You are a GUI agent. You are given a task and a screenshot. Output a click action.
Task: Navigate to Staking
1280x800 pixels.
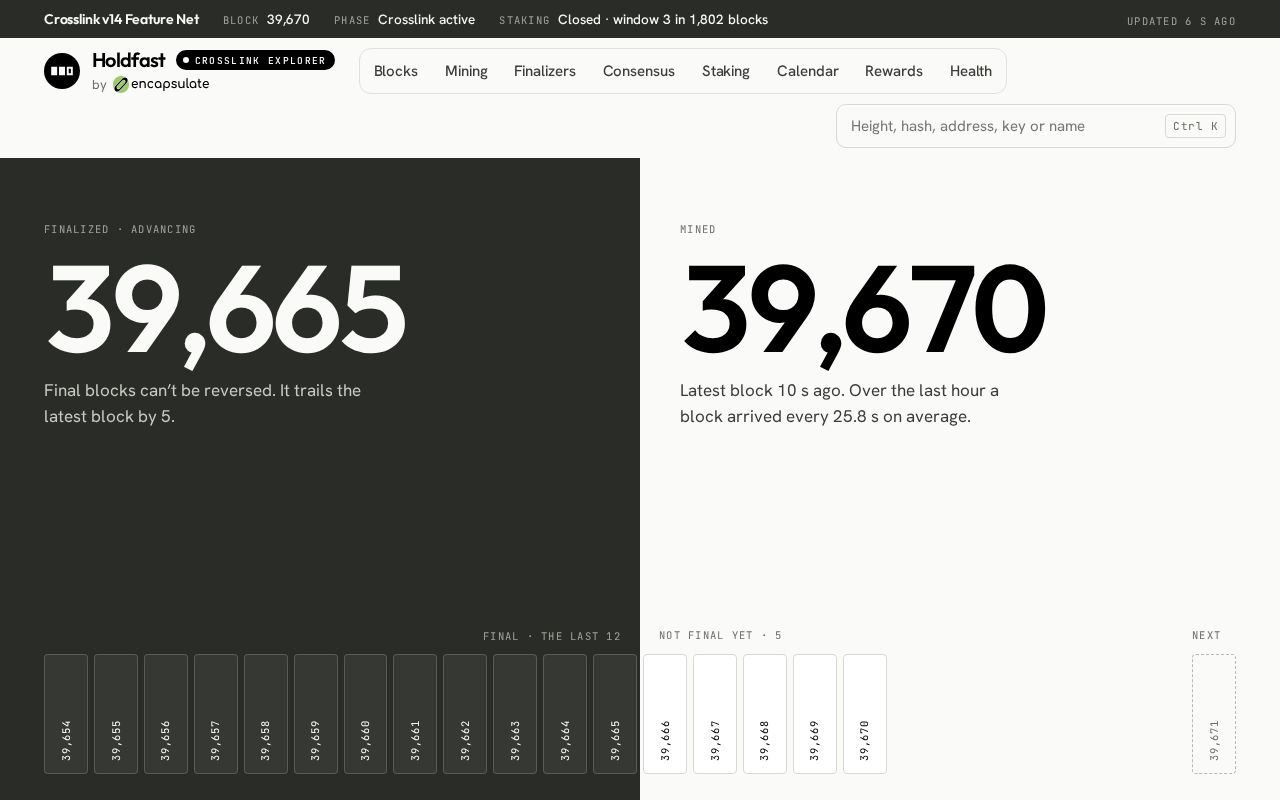726,71
